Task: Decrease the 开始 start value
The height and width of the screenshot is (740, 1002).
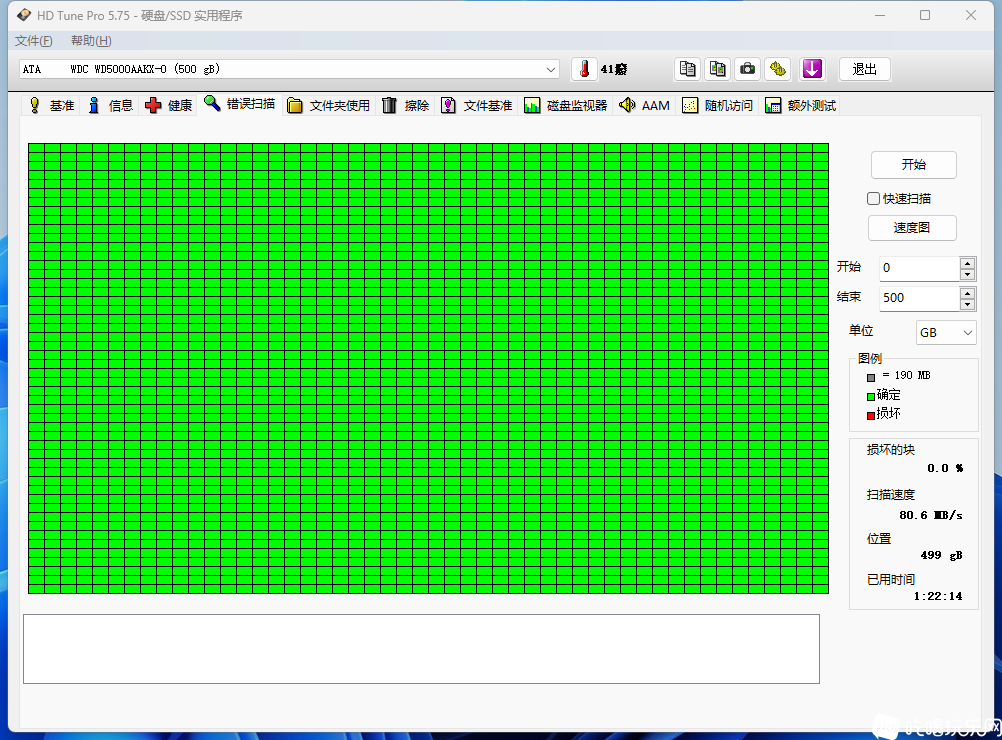Action: (967, 274)
